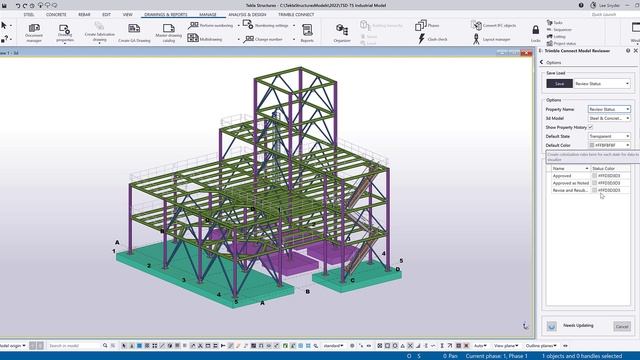Toggle Show Property History checkbox
Viewport: 640px width, 360px height.
(x=590, y=127)
